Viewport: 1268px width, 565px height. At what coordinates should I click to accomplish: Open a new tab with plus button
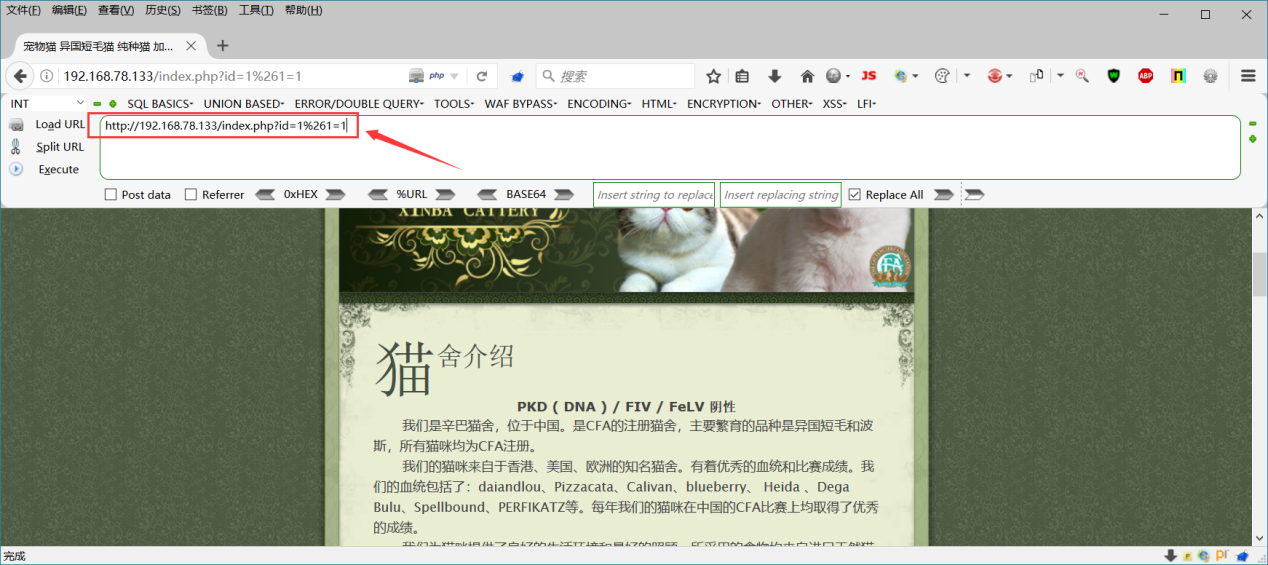[222, 45]
